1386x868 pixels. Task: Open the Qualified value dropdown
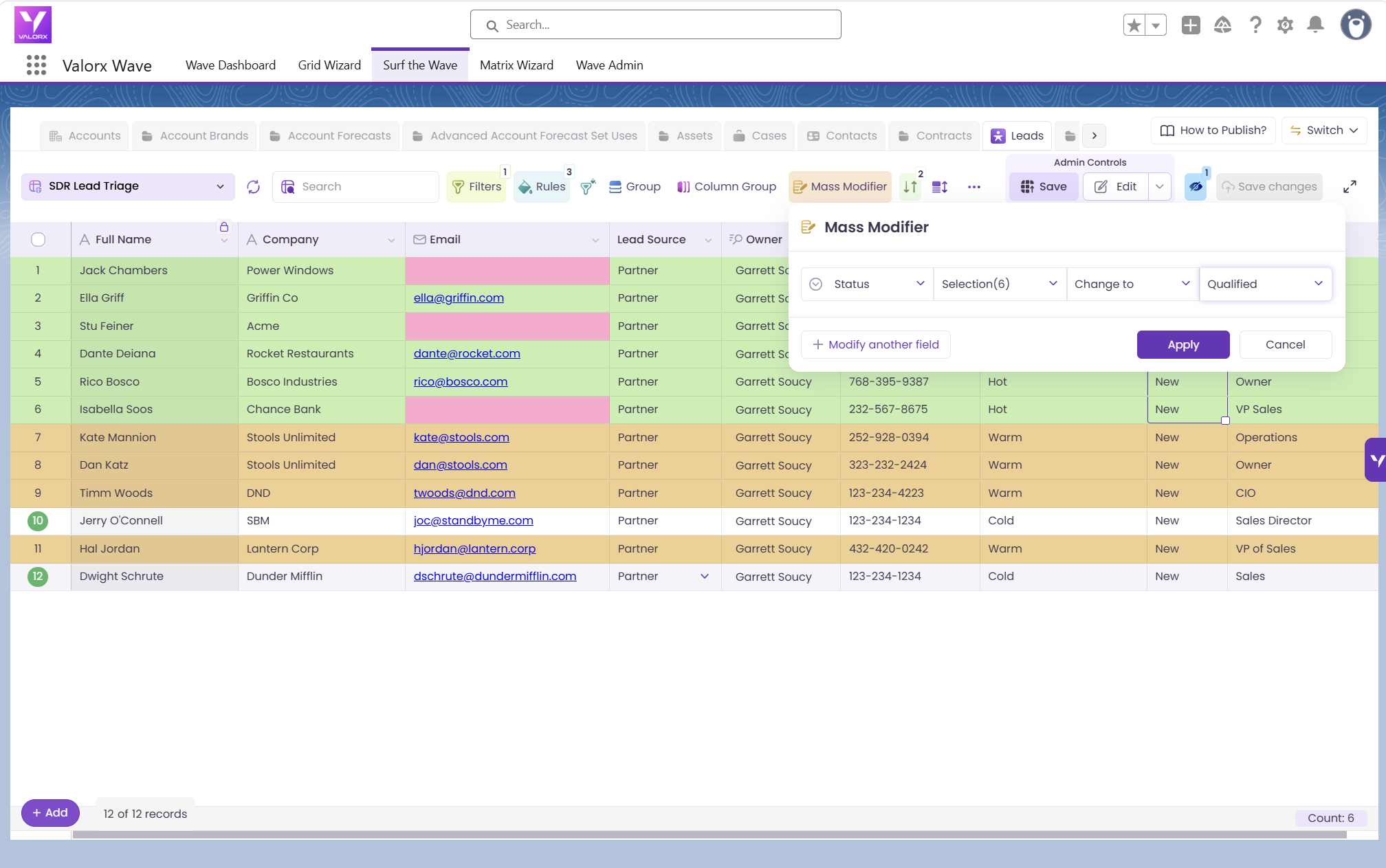(1266, 285)
